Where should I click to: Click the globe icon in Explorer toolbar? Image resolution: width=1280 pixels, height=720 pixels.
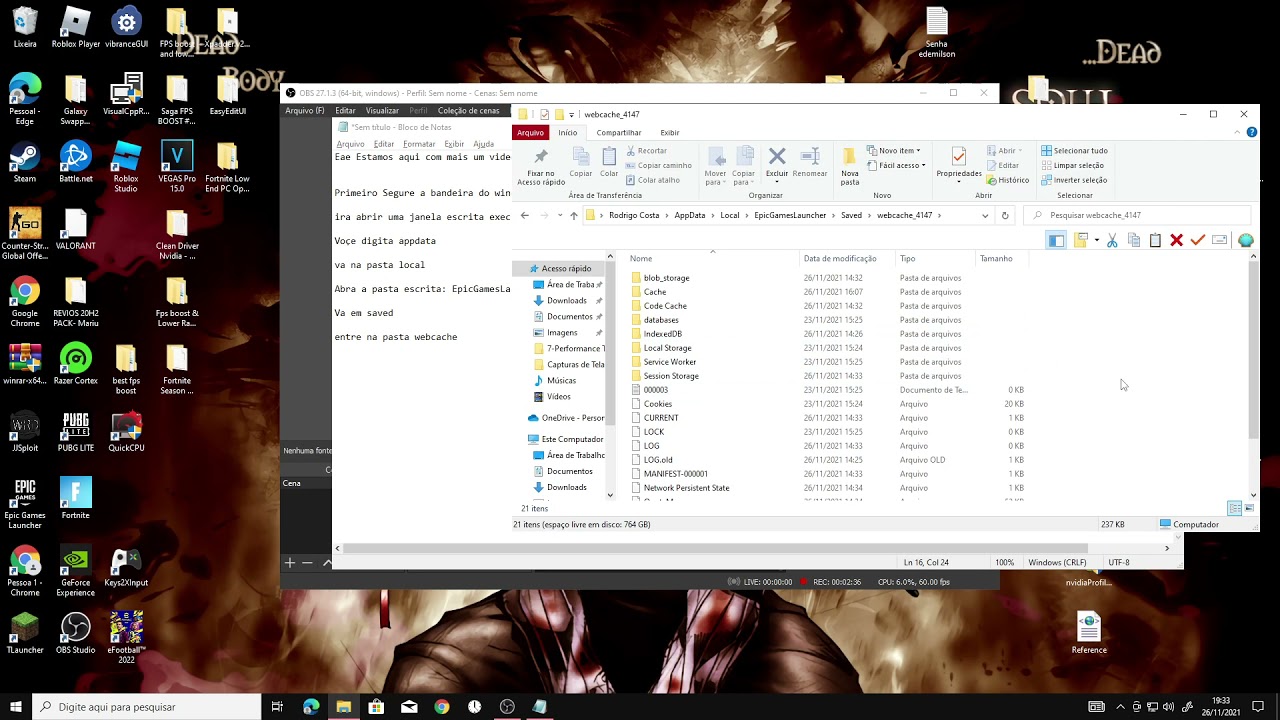click(x=1245, y=240)
